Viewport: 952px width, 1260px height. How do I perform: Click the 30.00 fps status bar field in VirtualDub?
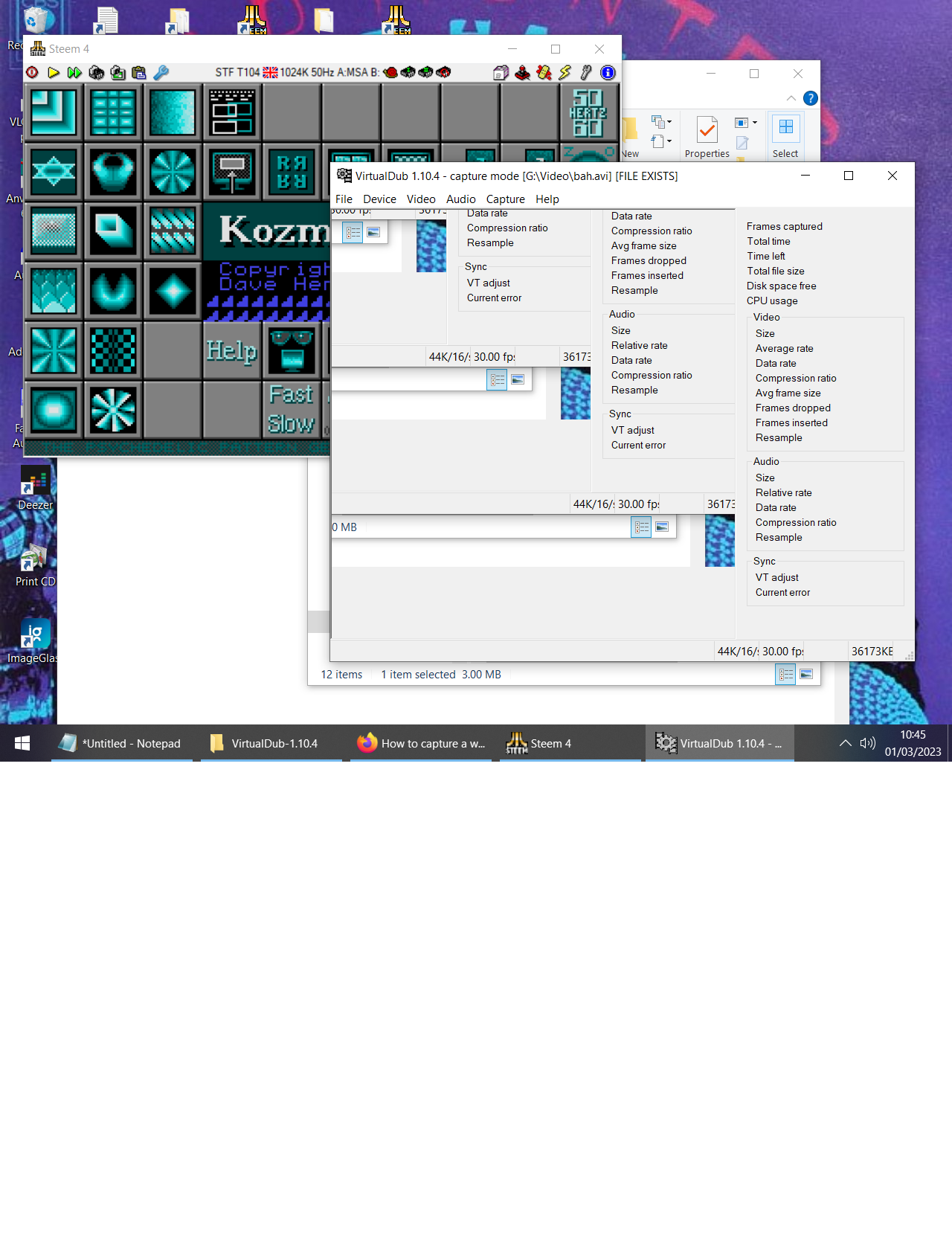coord(783,652)
